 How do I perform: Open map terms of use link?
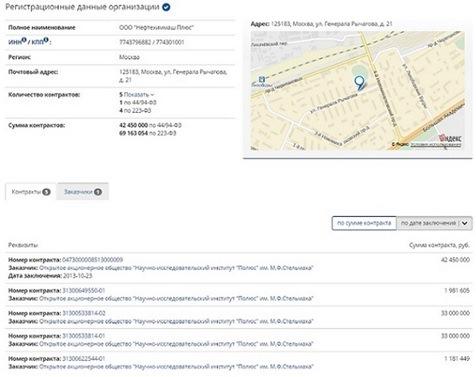tap(436, 145)
